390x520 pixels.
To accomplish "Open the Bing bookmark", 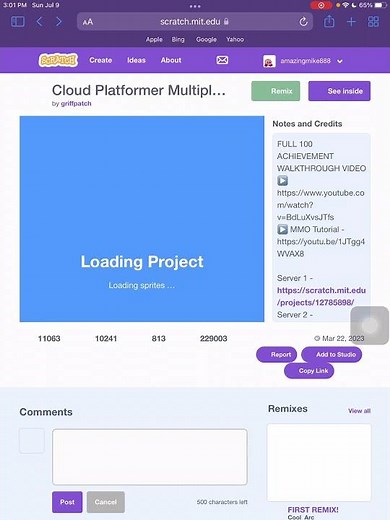I will [178, 39].
